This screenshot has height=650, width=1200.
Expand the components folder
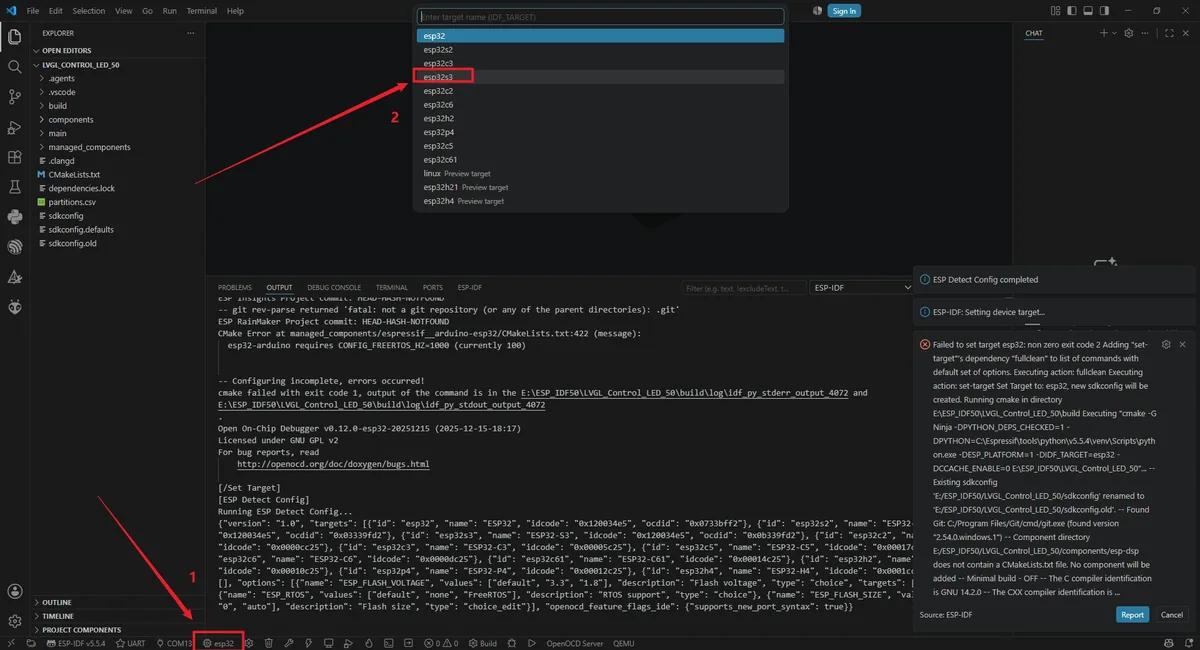[x=71, y=120]
